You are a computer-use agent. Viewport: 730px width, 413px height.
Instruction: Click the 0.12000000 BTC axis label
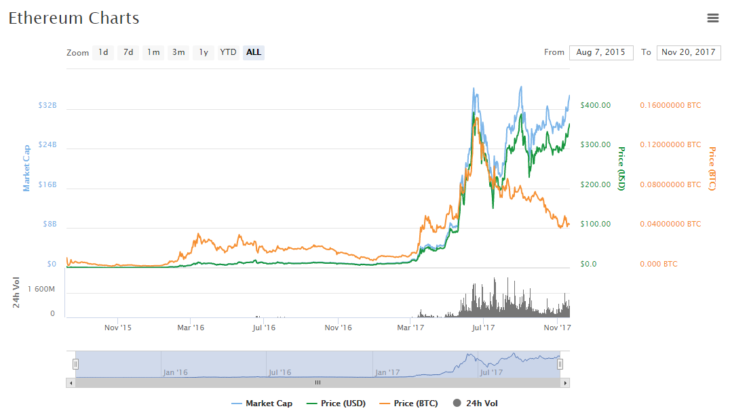click(x=670, y=145)
